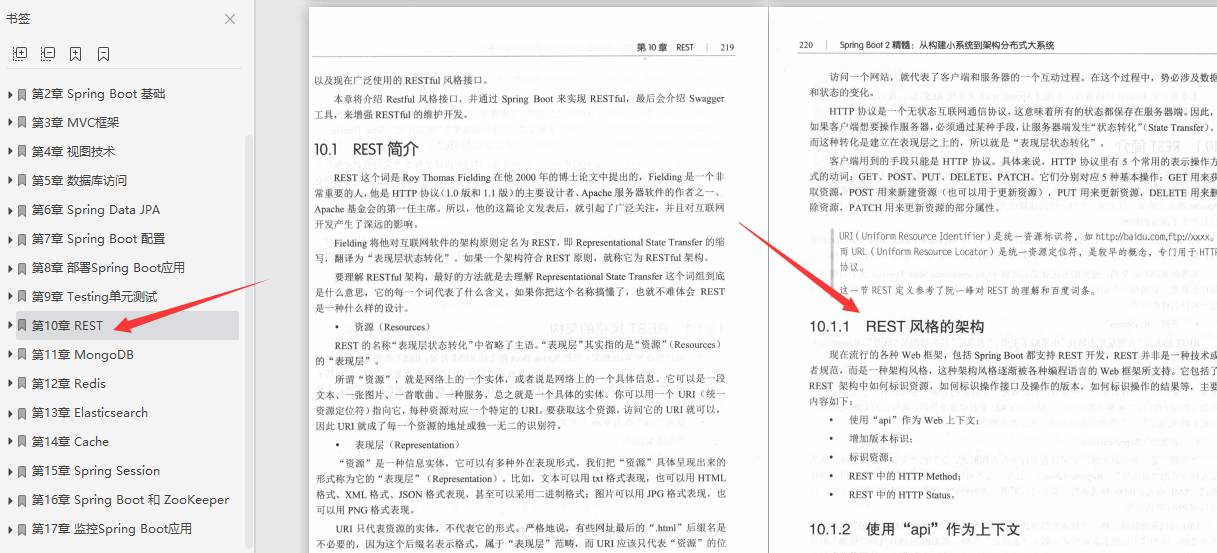This screenshot has height=553, width=1217.
Task: Open the 第3章 MVC框架 bookmark text
Action: click(x=75, y=123)
